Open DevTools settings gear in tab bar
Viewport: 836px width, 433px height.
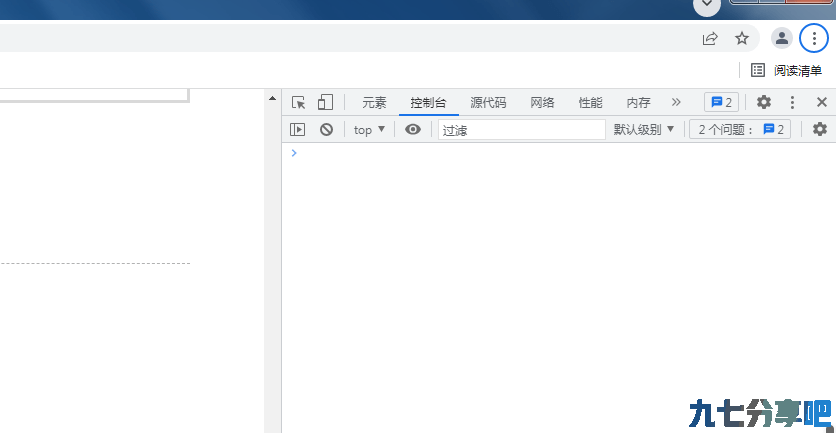pos(764,102)
